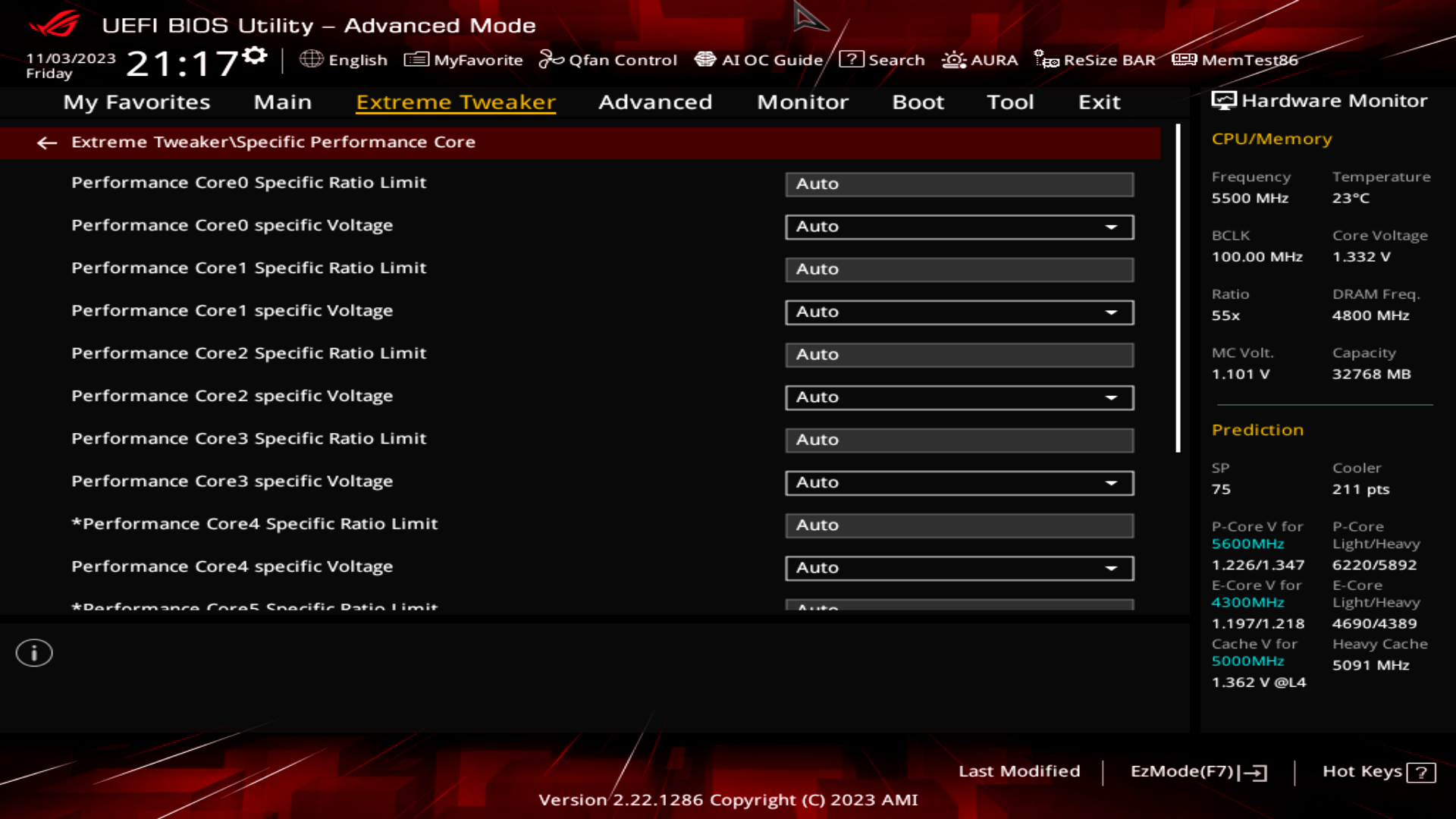Expand Performance Core4 specific Voltage dropdown
This screenshot has height=819, width=1456.
coord(1112,567)
